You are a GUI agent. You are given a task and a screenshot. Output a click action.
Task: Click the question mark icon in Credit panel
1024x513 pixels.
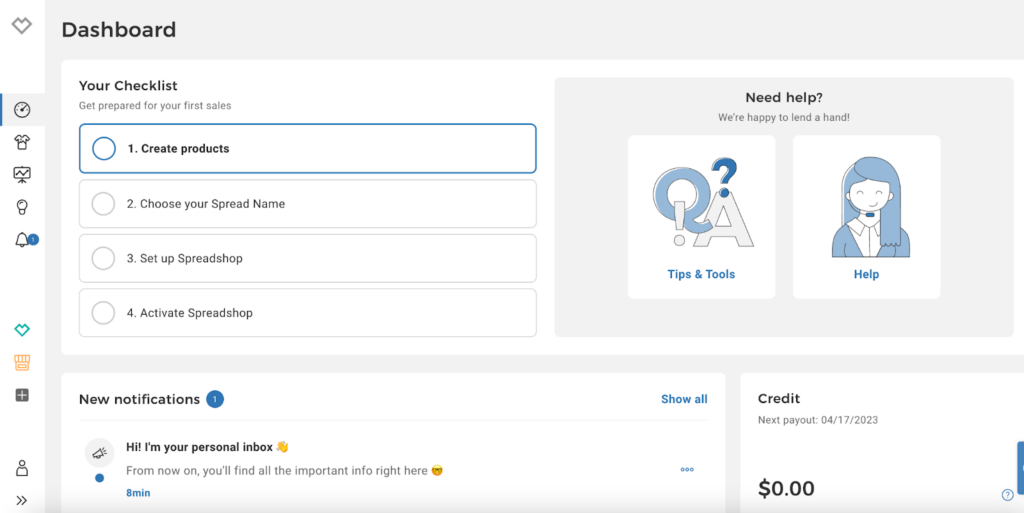click(x=1007, y=494)
